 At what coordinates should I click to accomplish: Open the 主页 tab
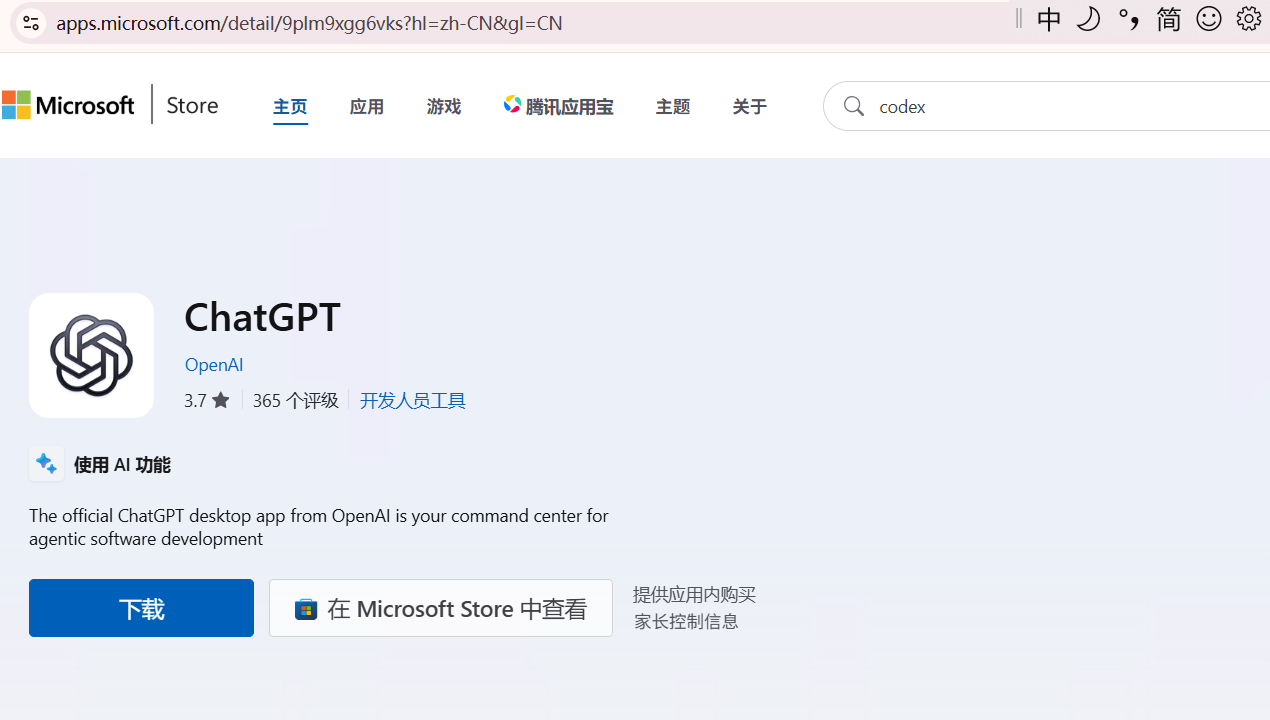click(290, 106)
